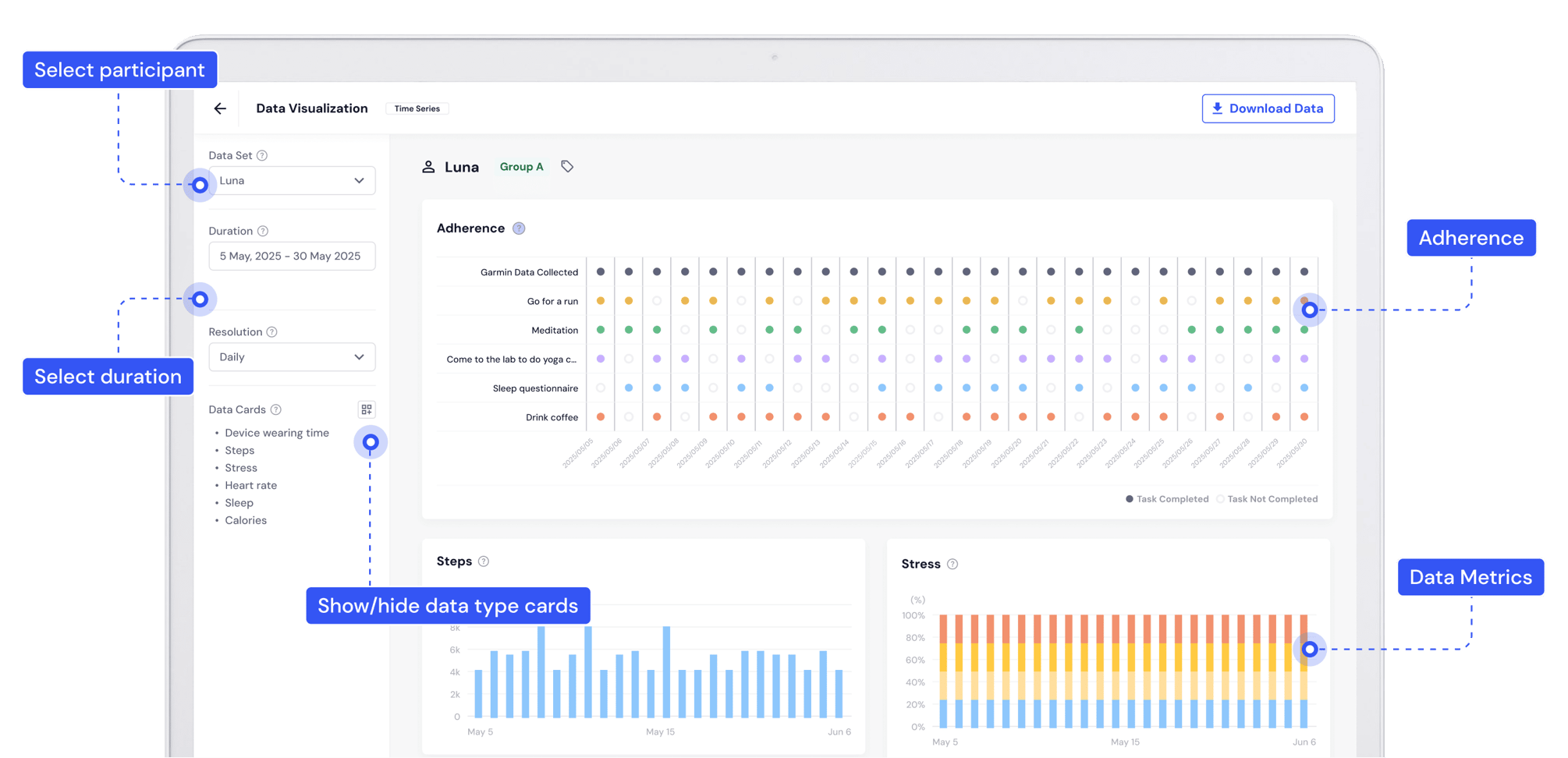Click the Duration date range field
This screenshot has width=1568, height=758.
point(292,256)
